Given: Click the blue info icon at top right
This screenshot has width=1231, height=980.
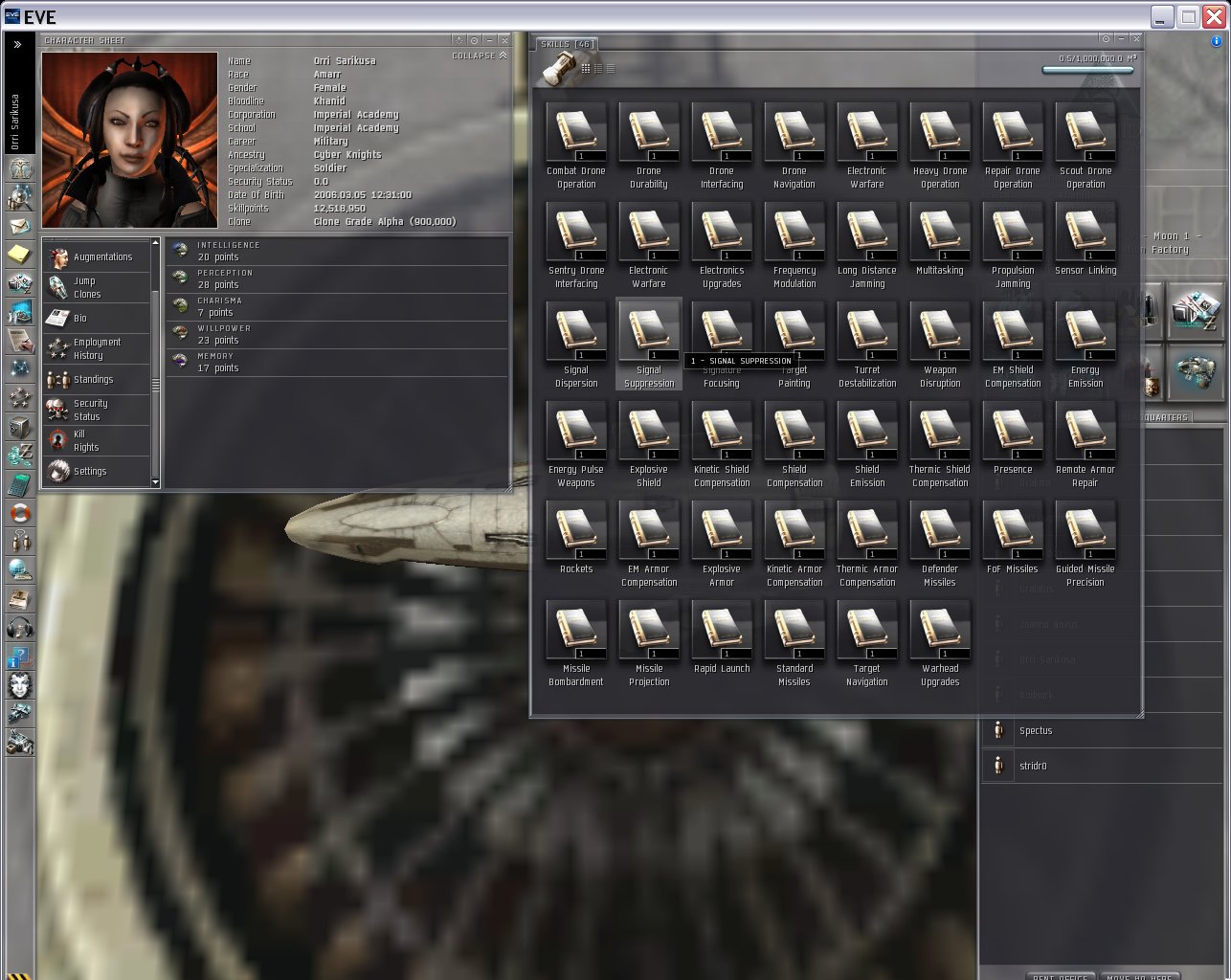Looking at the screenshot, I should pos(1217,41).
